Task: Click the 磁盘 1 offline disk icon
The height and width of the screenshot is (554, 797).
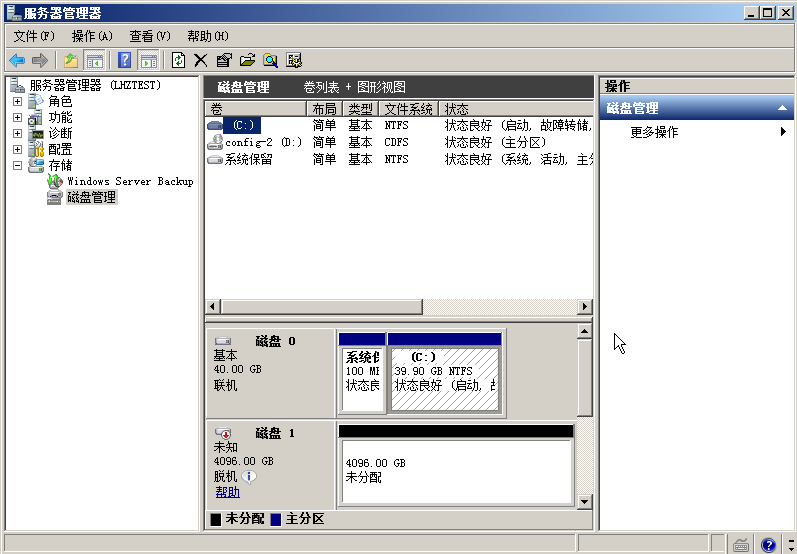Action: [223, 433]
